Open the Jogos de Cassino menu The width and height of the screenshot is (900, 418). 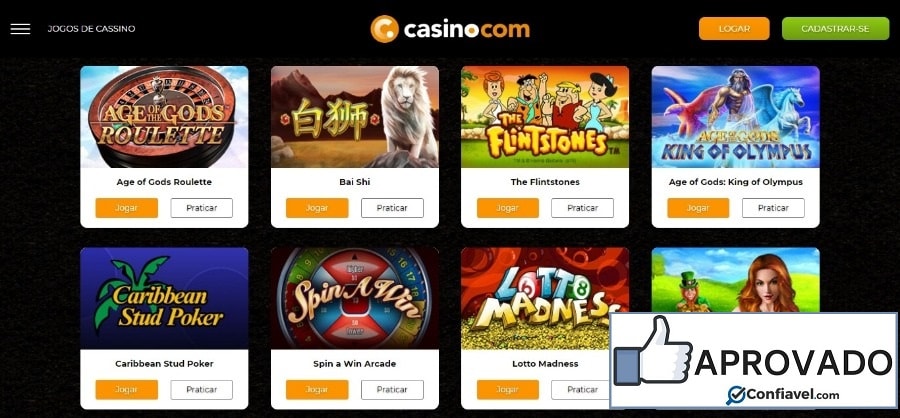point(91,29)
